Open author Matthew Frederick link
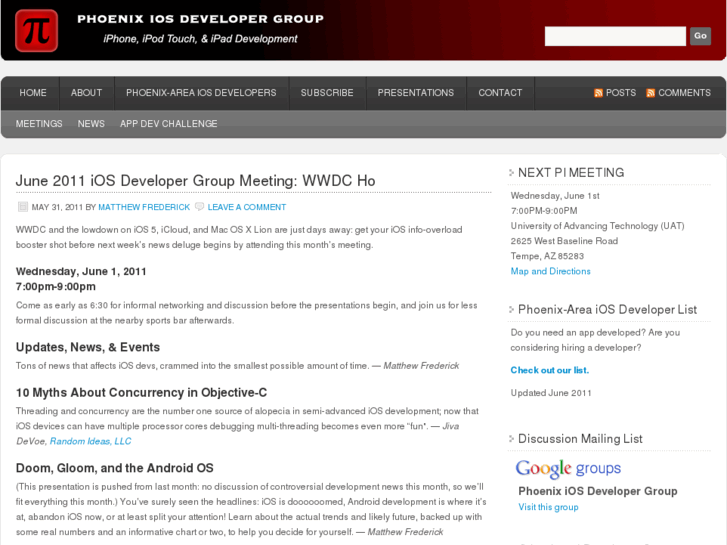 pos(144,207)
